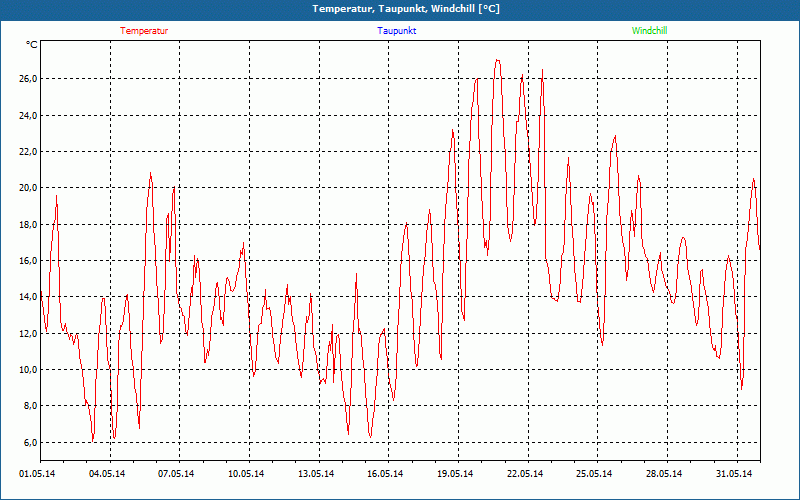Click the 16,0 y-axis value
The width and height of the screenshot is (800, 500).
28,261
